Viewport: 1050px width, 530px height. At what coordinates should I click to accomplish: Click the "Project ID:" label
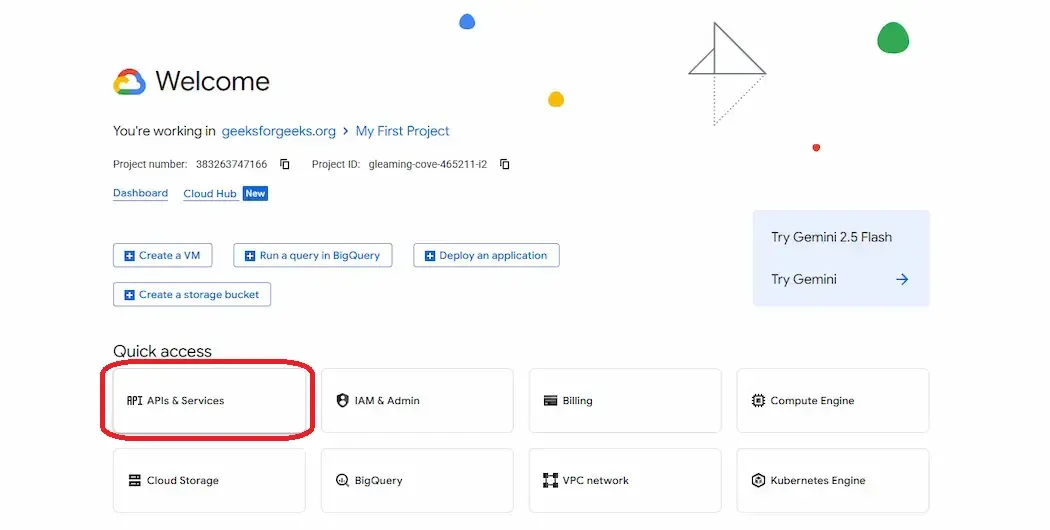point(335,164)
